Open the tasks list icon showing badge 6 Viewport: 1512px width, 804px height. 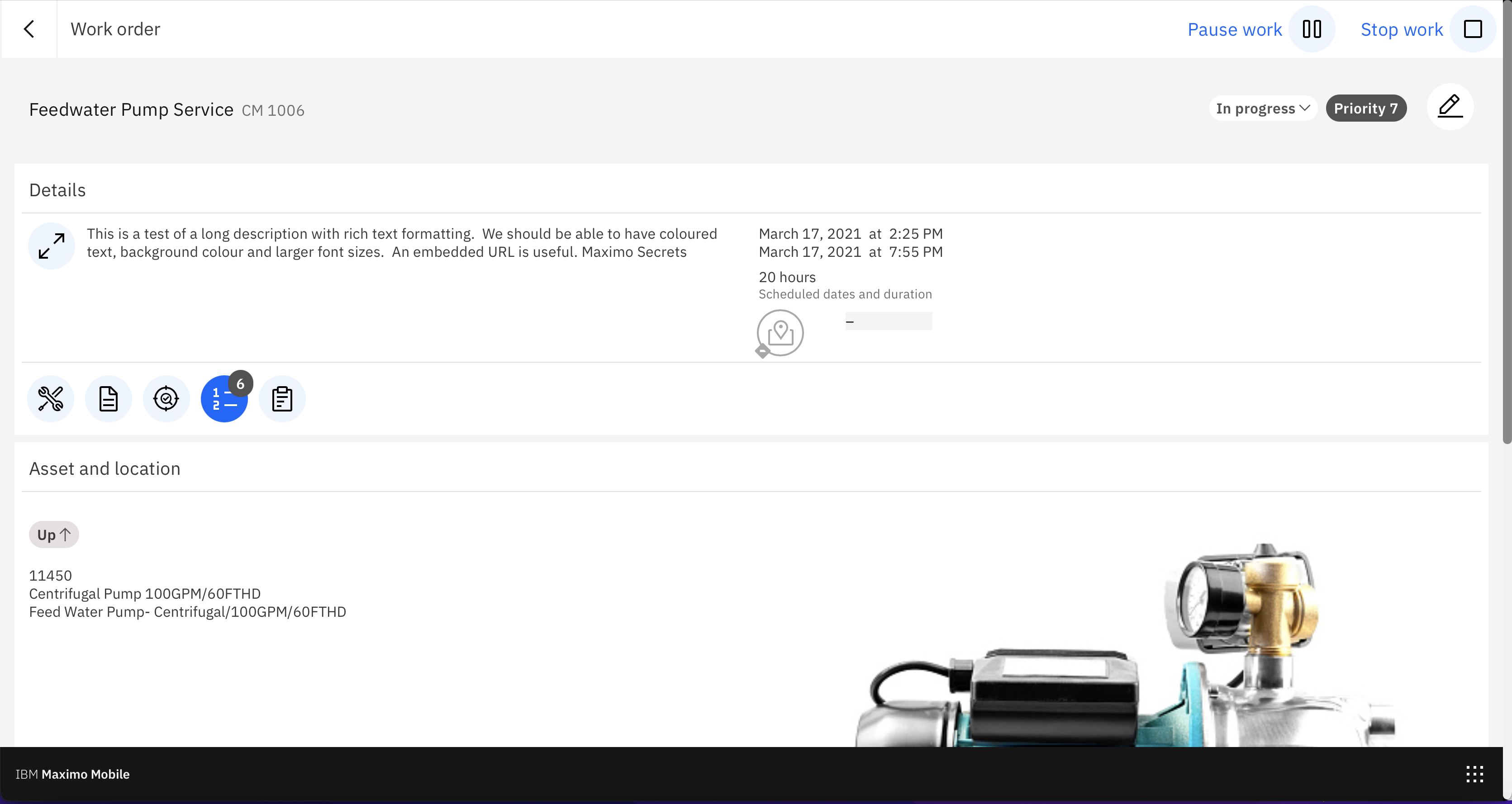225,398
